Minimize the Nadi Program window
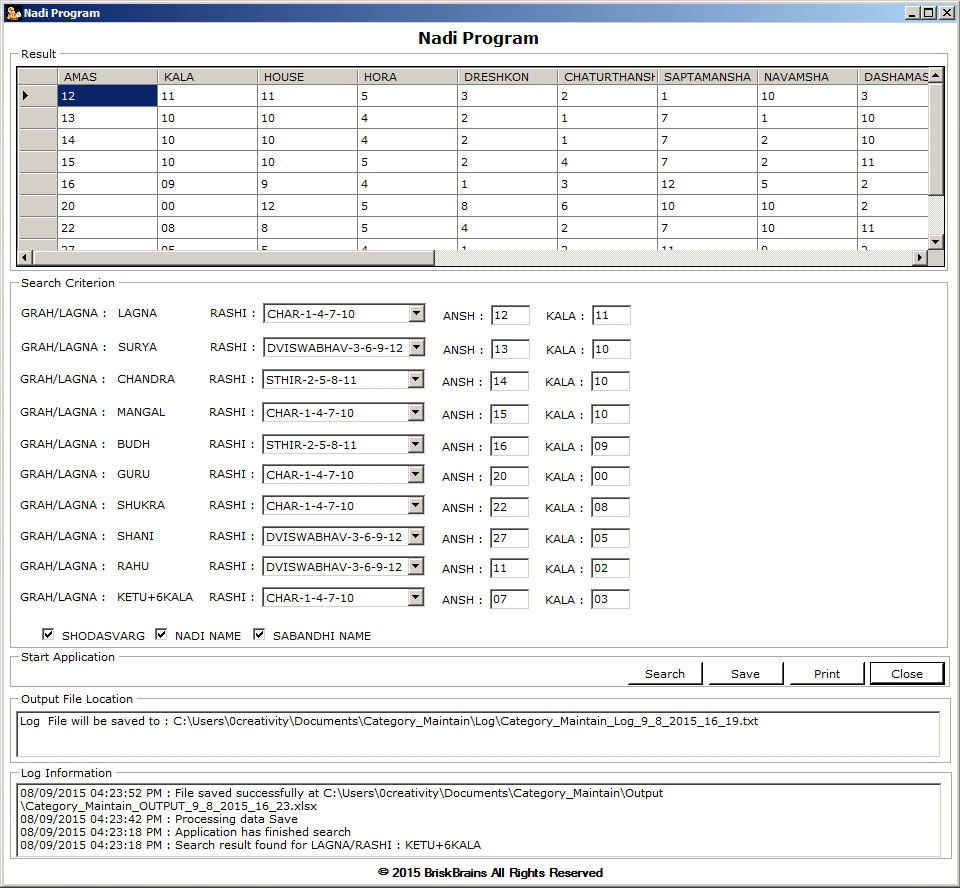 (x=913, y=13)
